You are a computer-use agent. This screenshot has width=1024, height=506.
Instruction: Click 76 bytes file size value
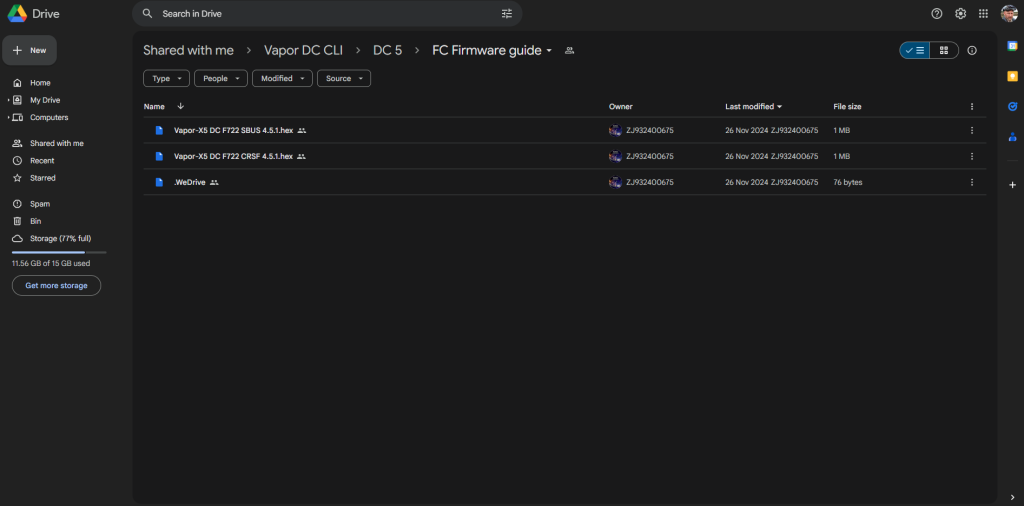[848, 182]
